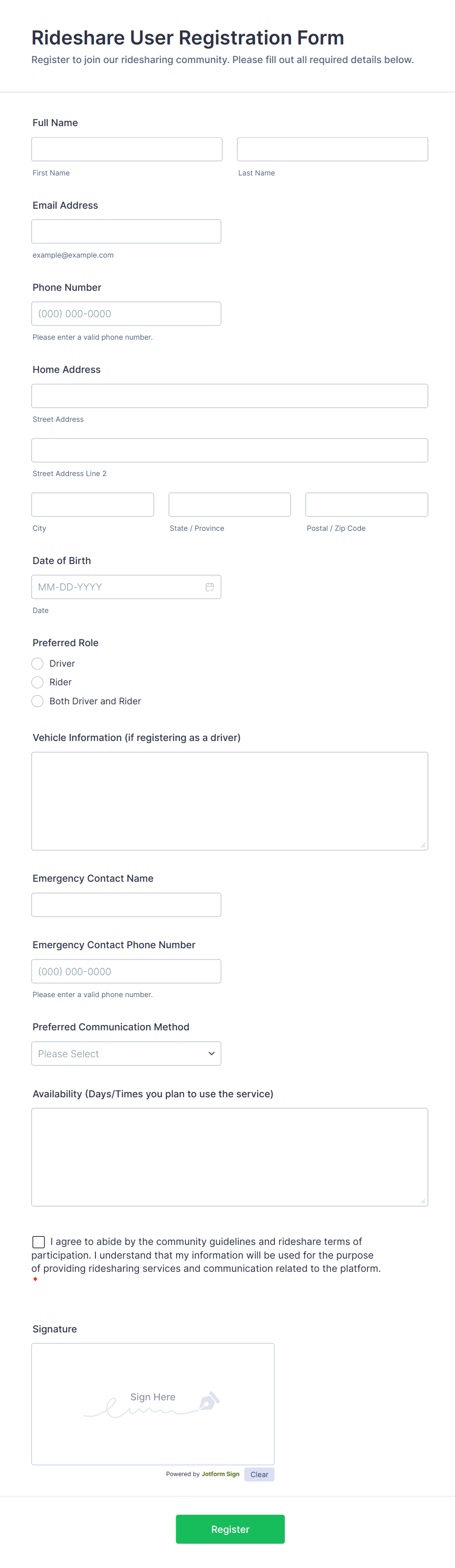Open the Jotform Sign link
The image size is (455, 1568).
click(x=221, y=1474)
